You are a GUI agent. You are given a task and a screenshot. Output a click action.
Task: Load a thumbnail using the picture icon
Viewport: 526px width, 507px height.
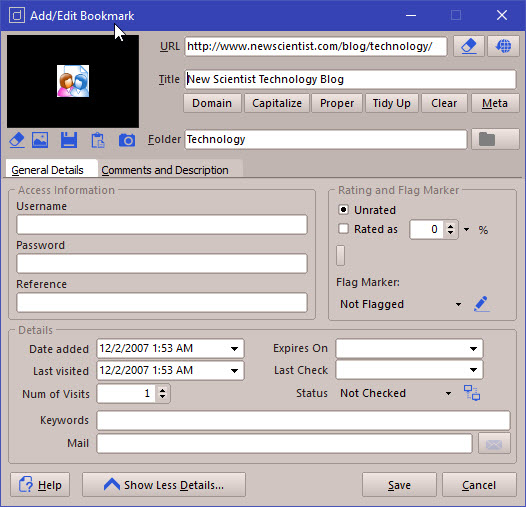point(40,140)
